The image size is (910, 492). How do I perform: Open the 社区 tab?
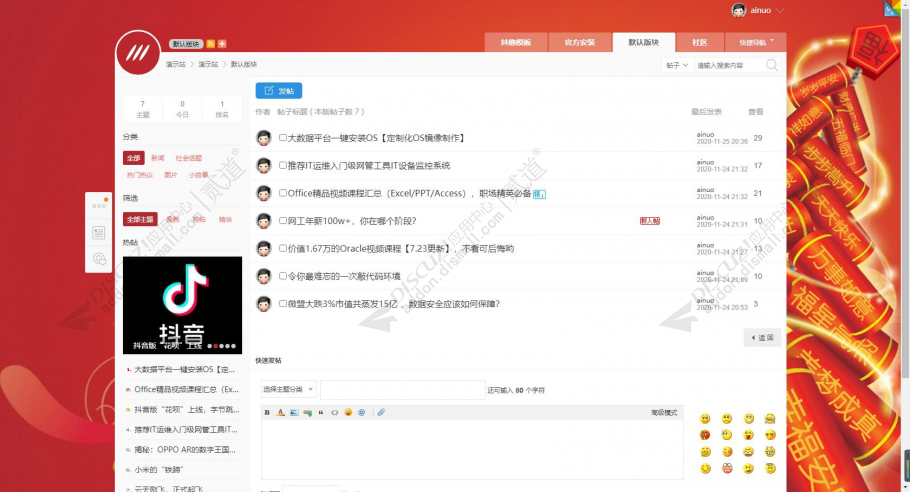(x=700, y=42)
